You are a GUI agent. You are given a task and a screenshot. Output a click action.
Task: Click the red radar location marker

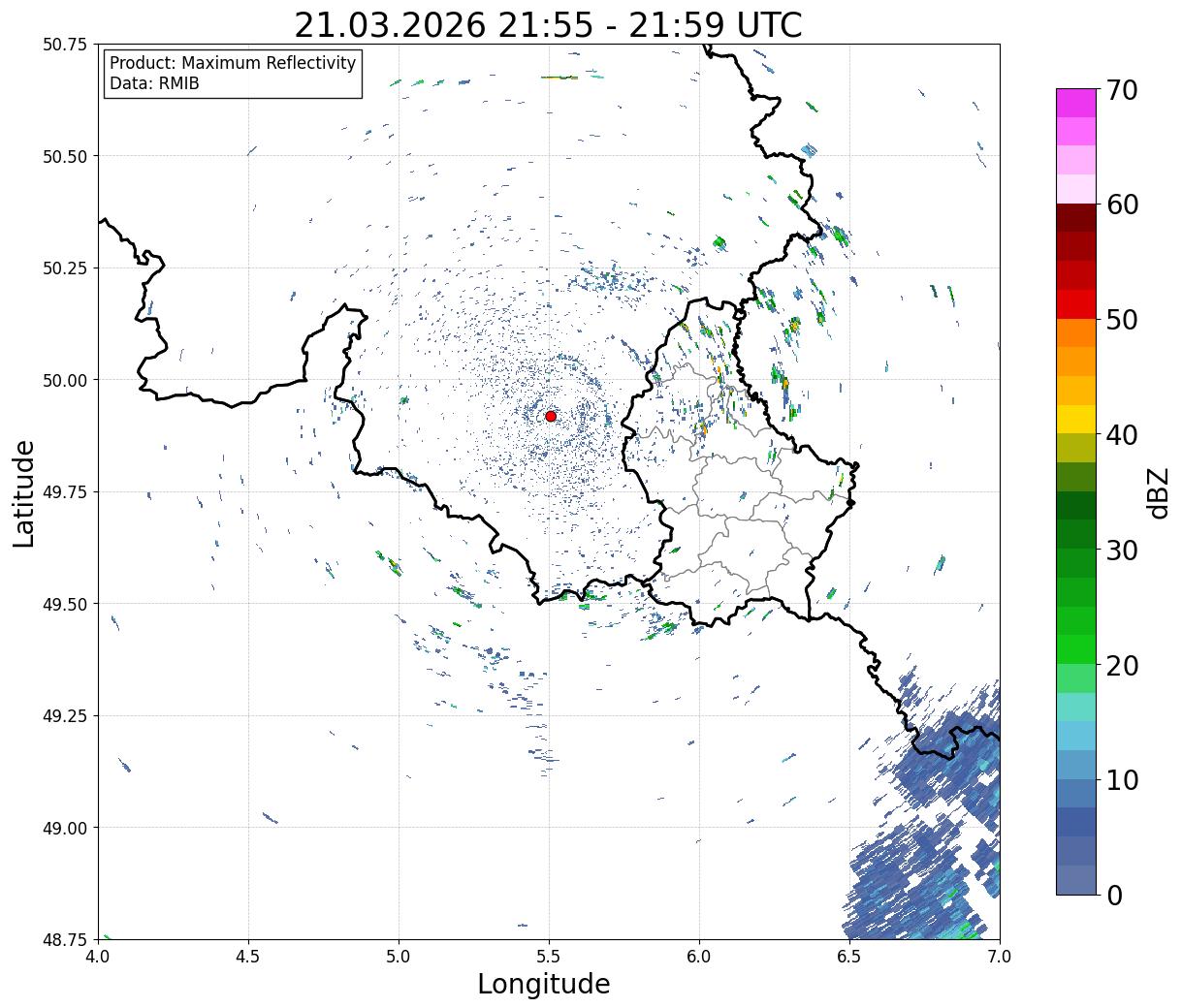tap(551, 416)
